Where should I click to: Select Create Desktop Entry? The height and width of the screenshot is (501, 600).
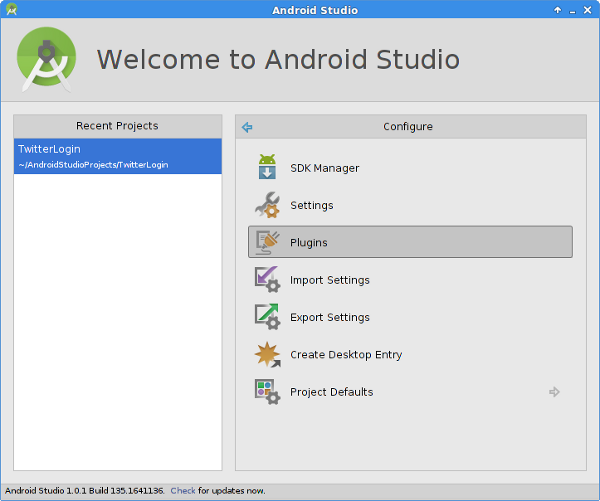click(410, 354)
